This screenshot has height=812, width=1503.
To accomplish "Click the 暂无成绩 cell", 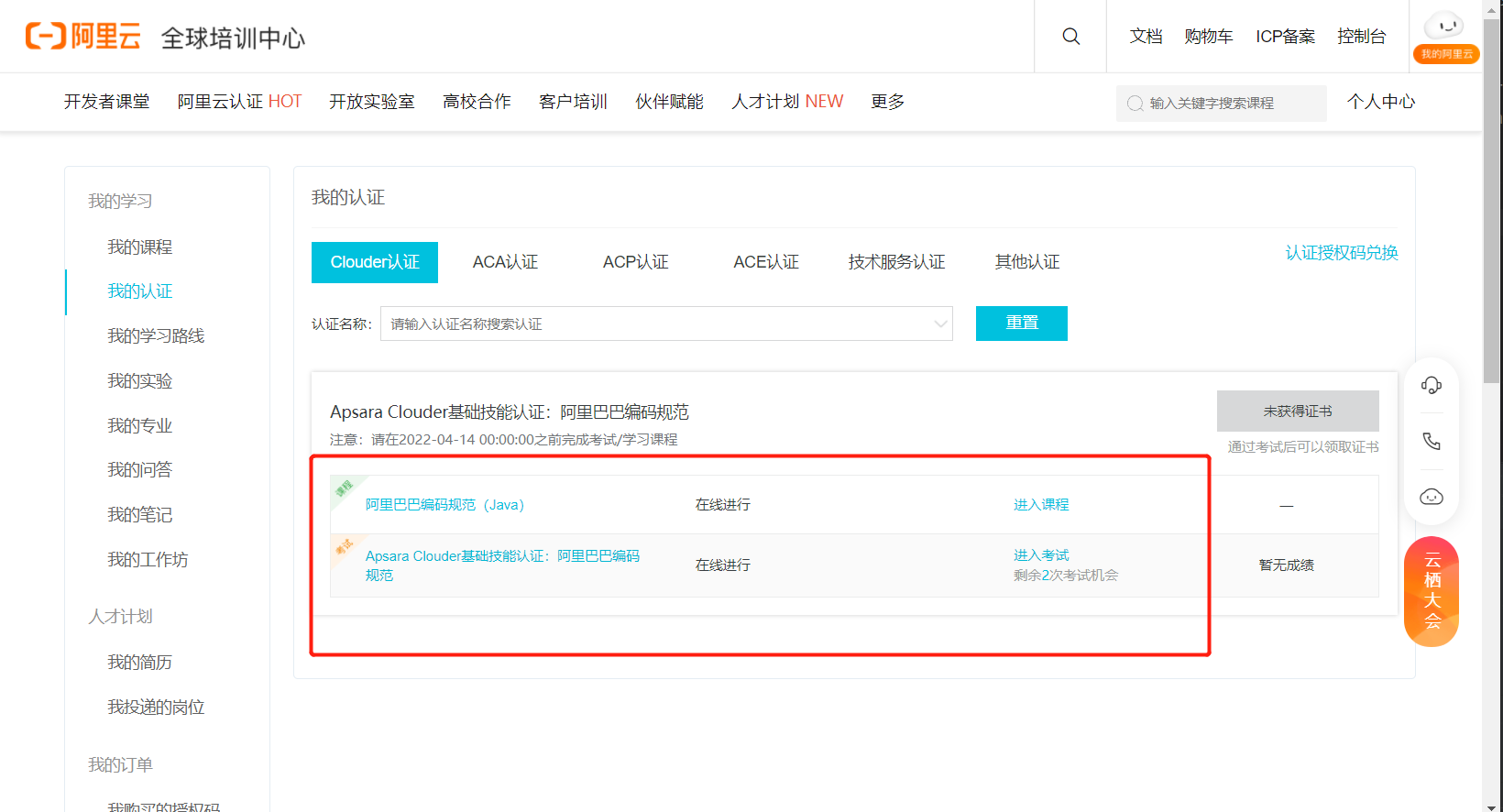I will point(1287,565).
